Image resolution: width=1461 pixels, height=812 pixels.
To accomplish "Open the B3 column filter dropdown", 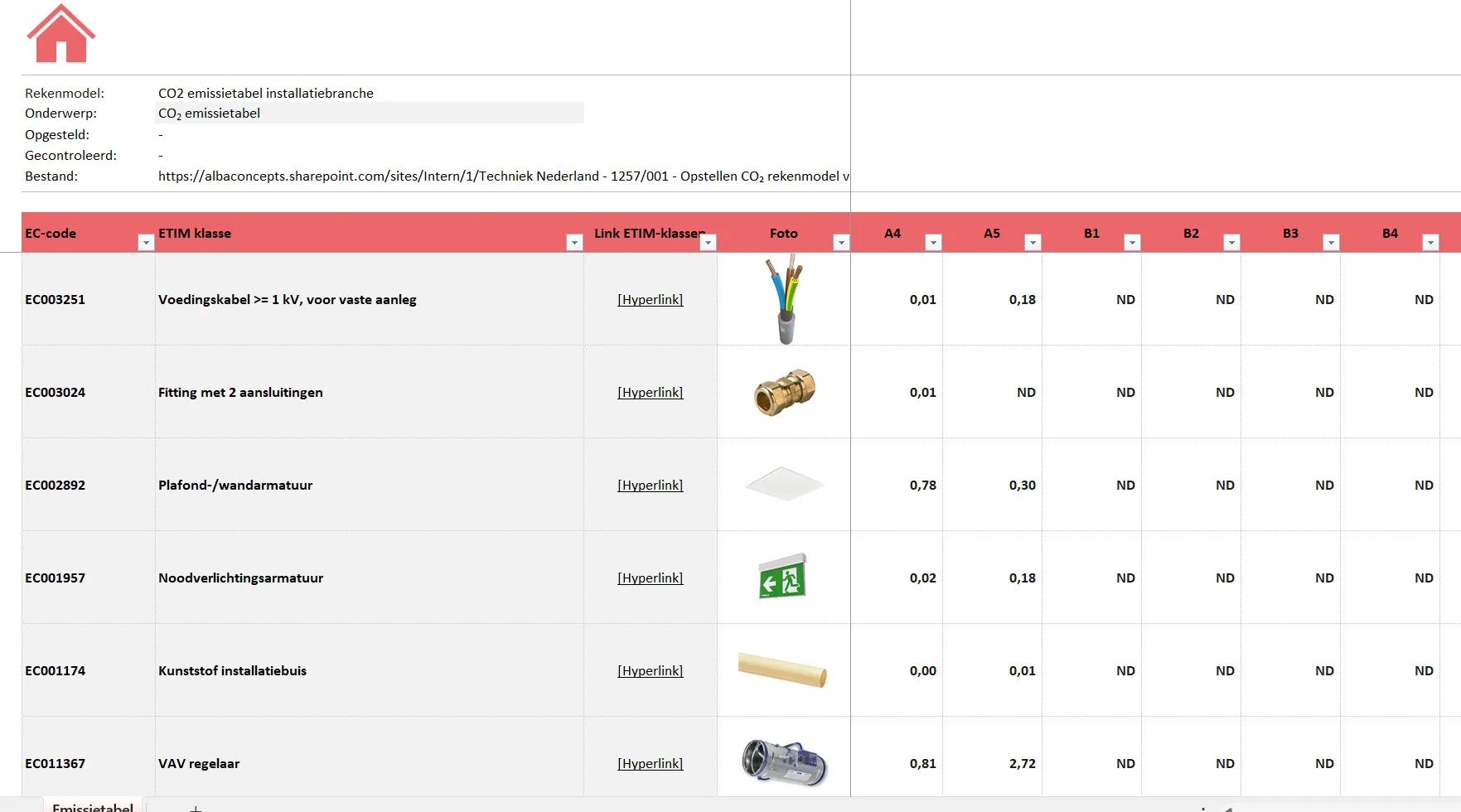I will point(1331,242).
